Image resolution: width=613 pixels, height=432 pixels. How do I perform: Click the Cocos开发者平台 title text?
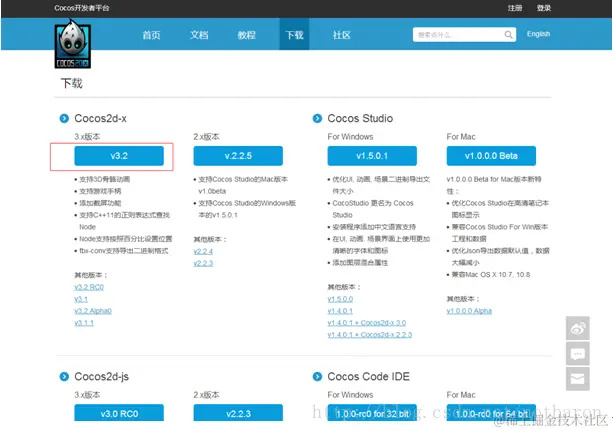click(82, 8)
